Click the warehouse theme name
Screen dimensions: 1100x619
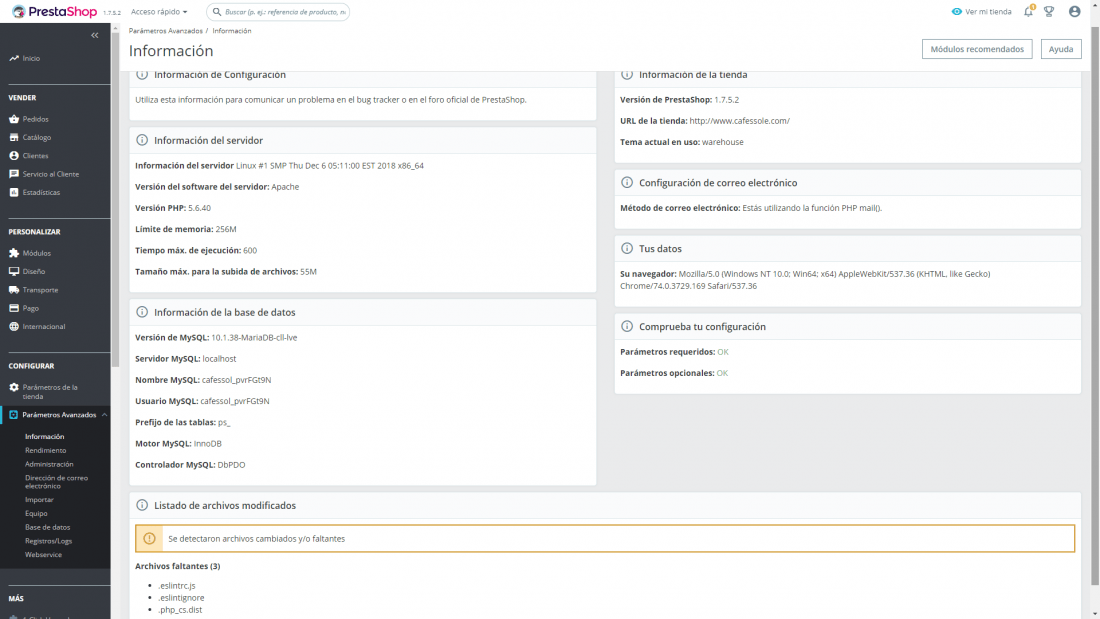pyautogui.click(x=723, y=142)
